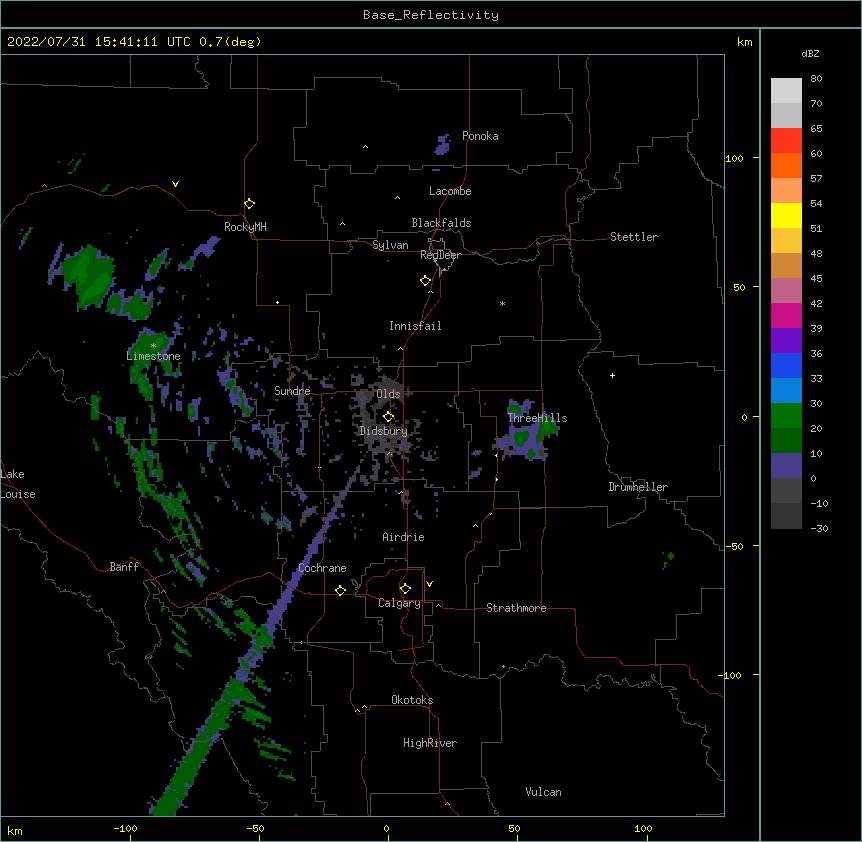Select the white dBZ 80 color swatch
This screenshot has height=842, width=862.
[786, 91]
